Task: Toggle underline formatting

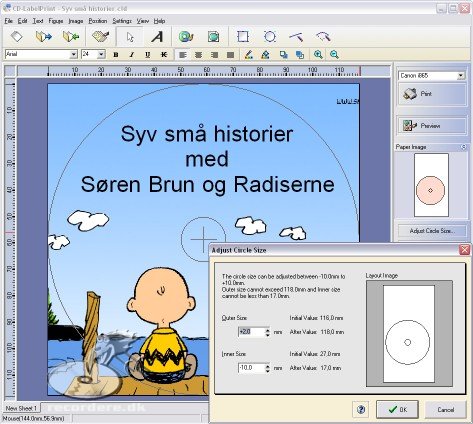Action: [148, 55]
